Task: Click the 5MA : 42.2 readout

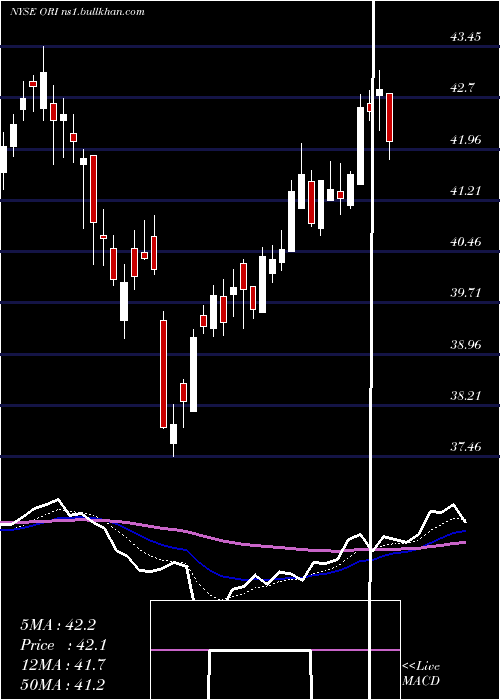Action: (x=58, y=625)
